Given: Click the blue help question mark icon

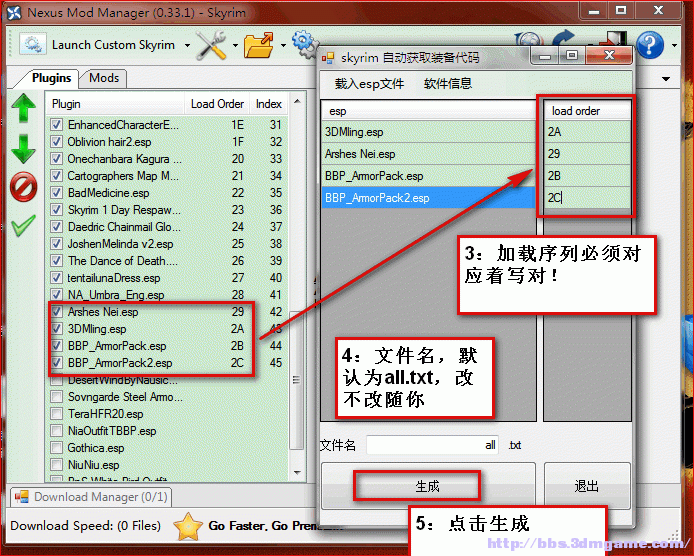Looking at the screenshot, I should click(x=649, y=44).
